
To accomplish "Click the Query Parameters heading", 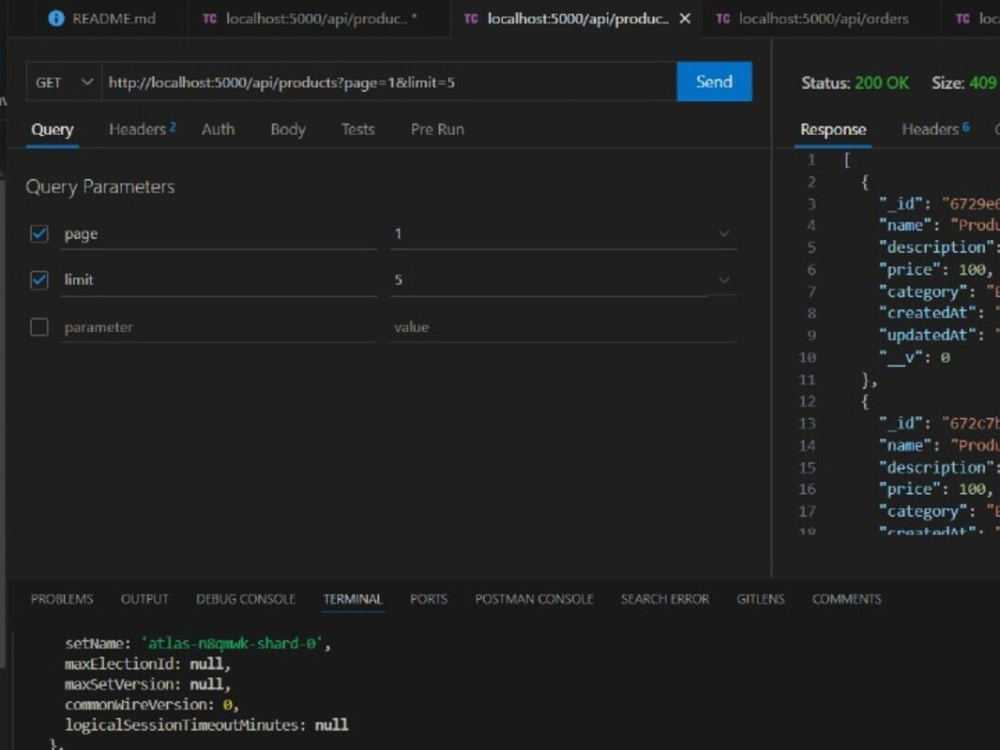I will pos(100,187).
